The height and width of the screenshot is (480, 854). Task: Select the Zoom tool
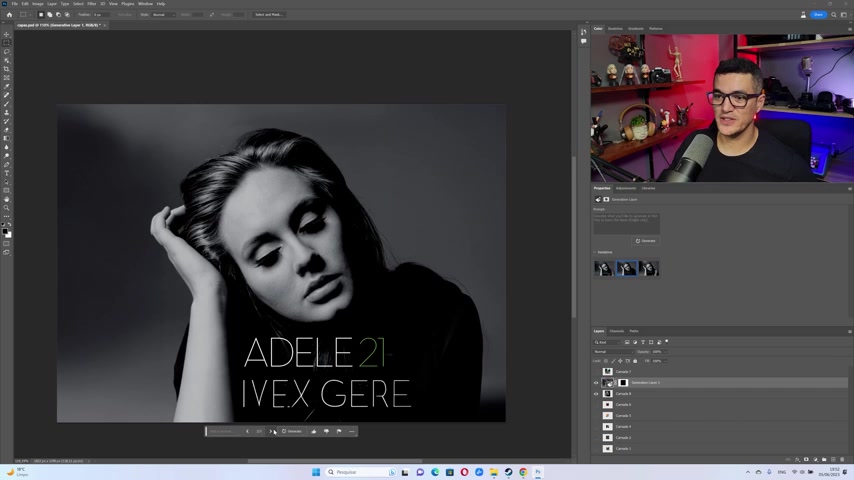coord(7,208)
